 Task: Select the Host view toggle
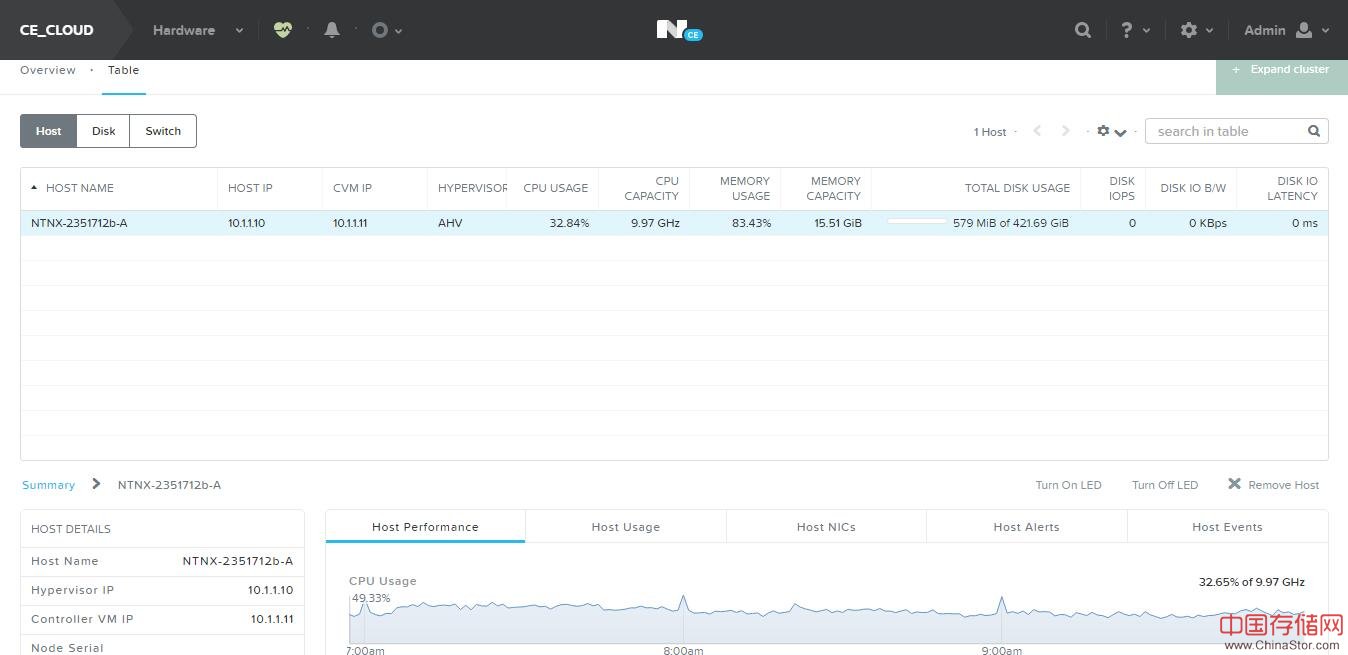coord(48,131)
